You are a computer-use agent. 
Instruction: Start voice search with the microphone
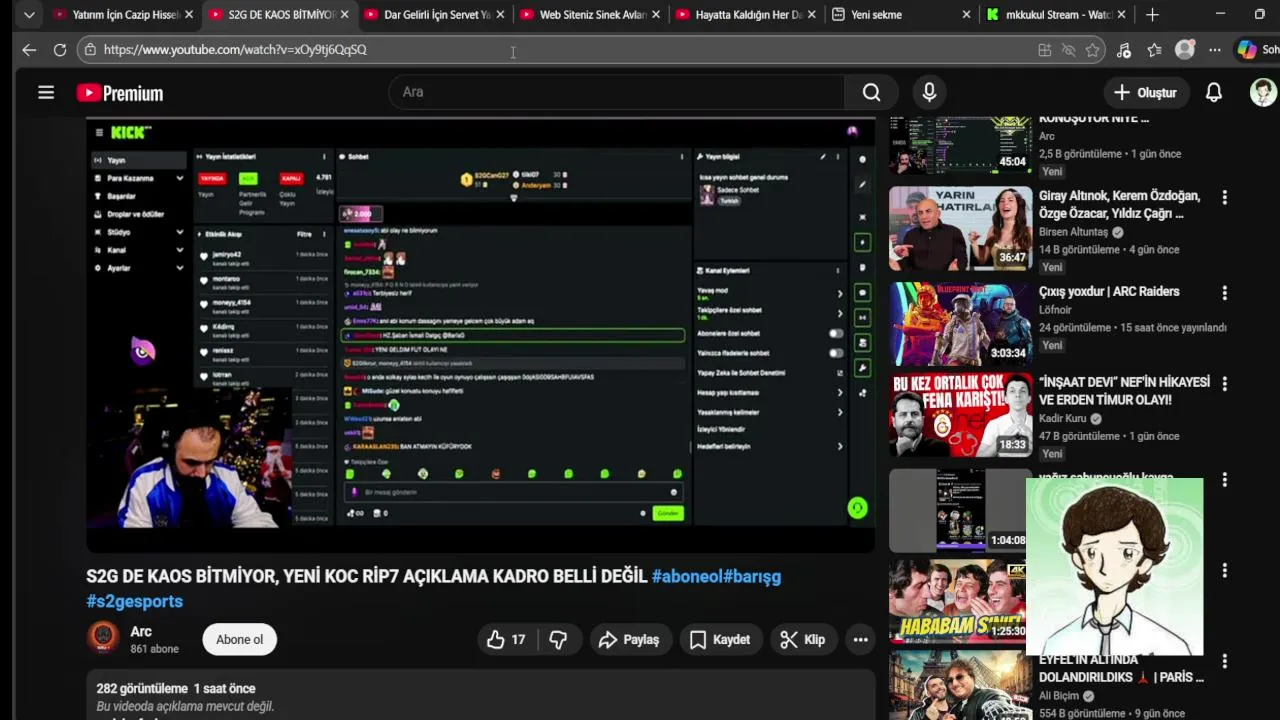[929, 92]
